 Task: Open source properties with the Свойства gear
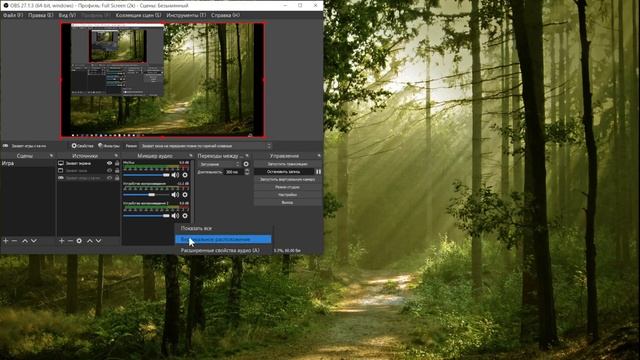(83, 146)
